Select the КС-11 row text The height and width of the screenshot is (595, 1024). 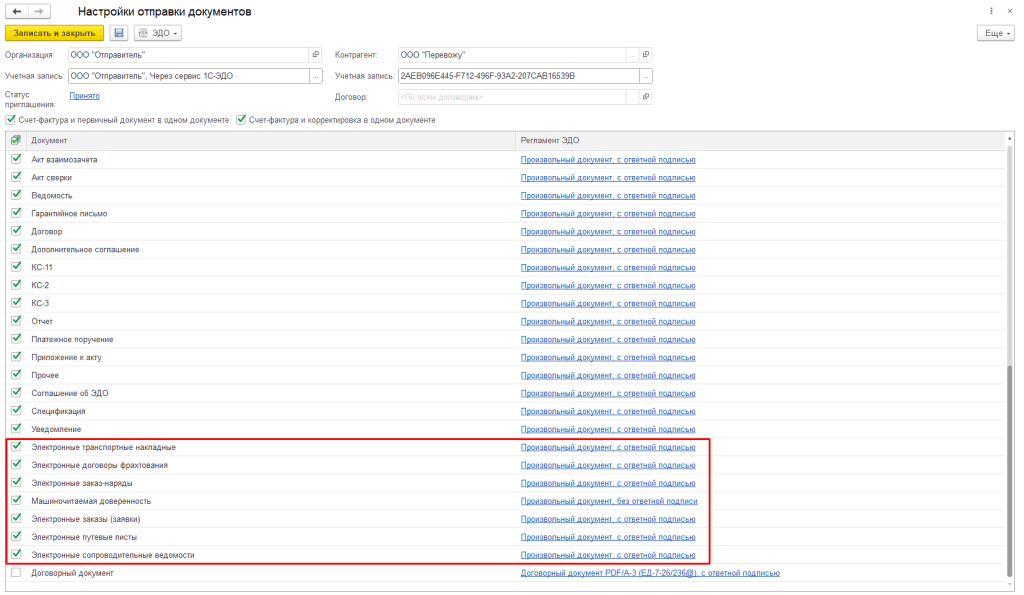coord(42,267)
